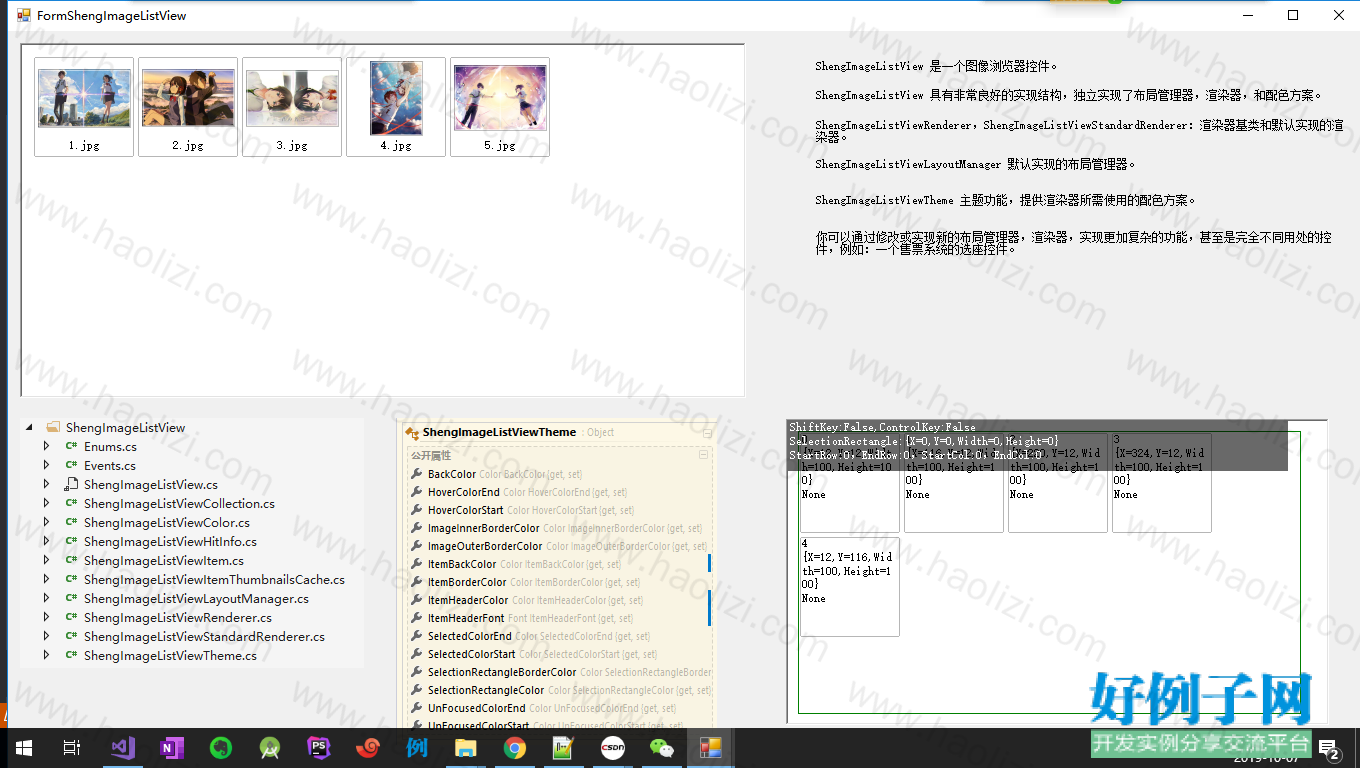Viewport: 1360px width, 768px height.
Task: Select the ItemBorderColor property text
Action: pos(467,582)
